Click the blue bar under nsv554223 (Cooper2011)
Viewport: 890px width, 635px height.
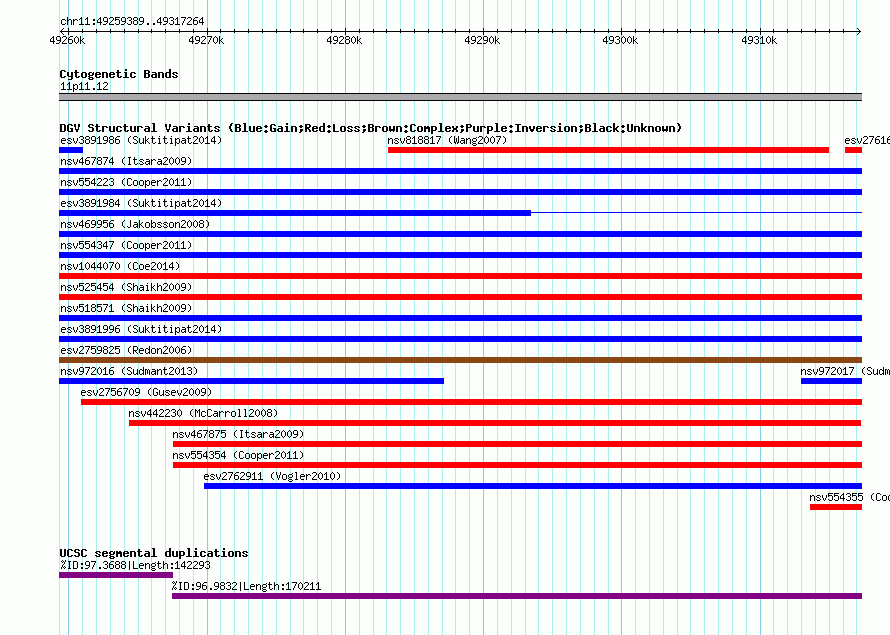pos(460,192)
